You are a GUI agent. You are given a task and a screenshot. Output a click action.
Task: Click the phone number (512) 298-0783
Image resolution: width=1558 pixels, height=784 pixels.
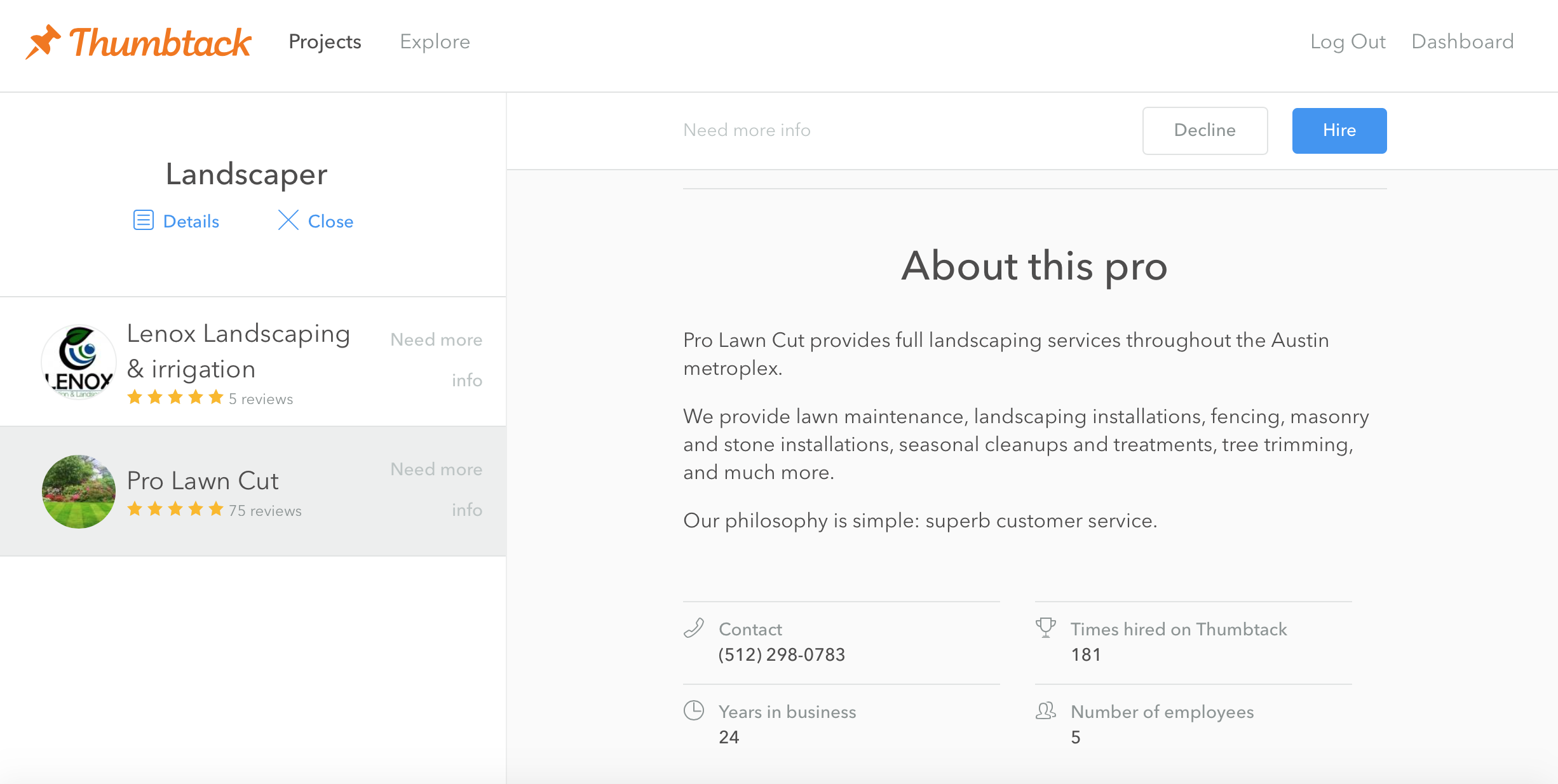[x=782, y=654]
